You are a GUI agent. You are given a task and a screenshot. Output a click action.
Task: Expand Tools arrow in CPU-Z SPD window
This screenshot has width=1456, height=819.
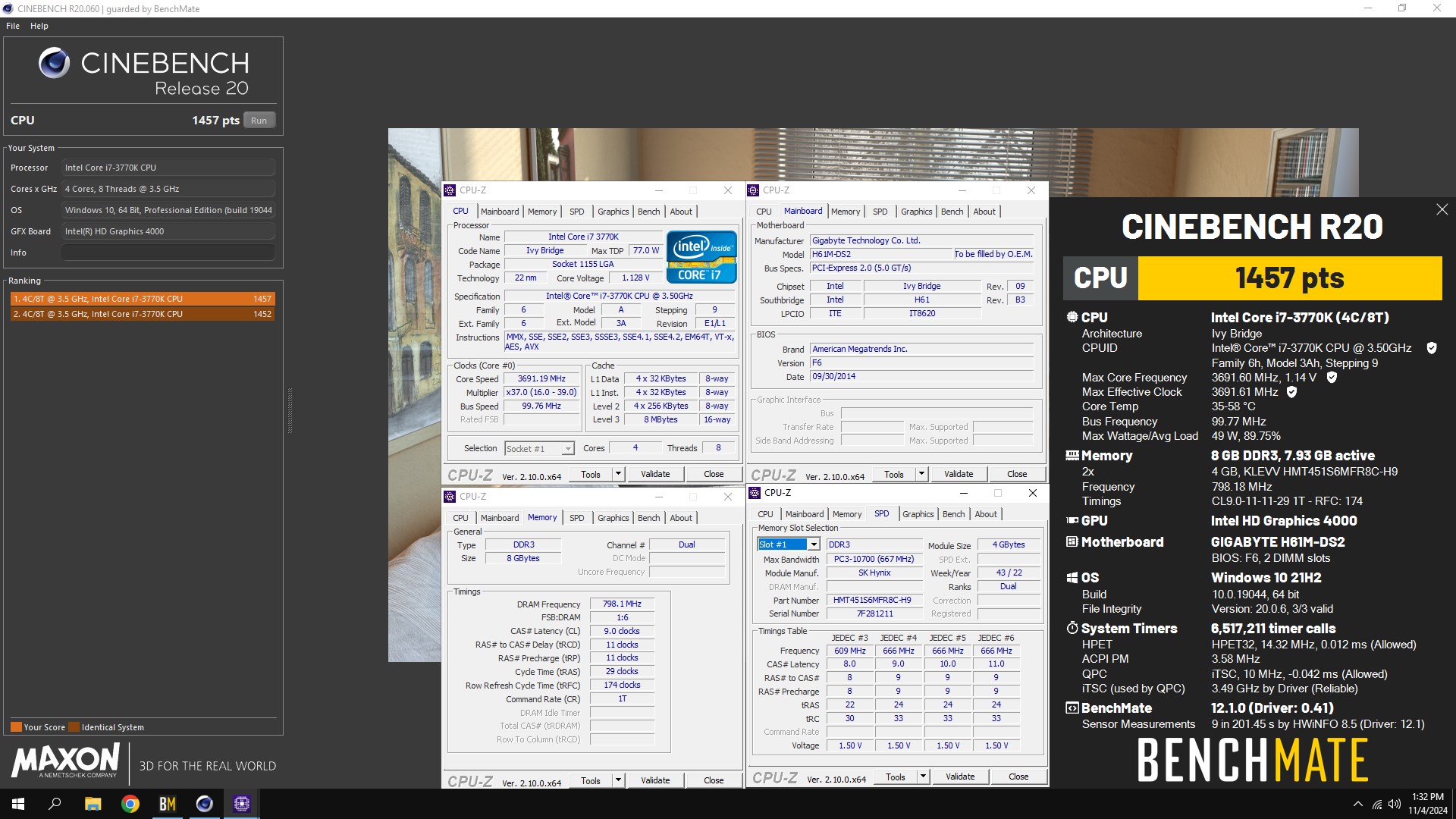tap(923, 777)
